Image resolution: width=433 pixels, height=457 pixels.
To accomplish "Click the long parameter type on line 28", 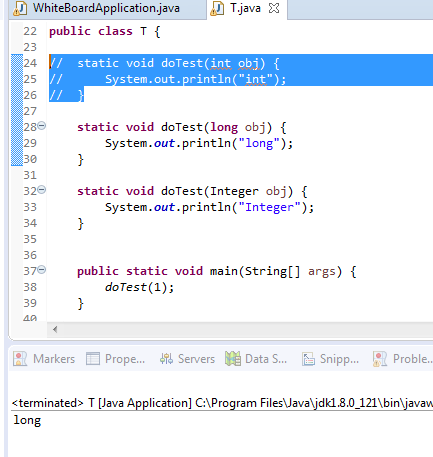I will click(224, 127).
